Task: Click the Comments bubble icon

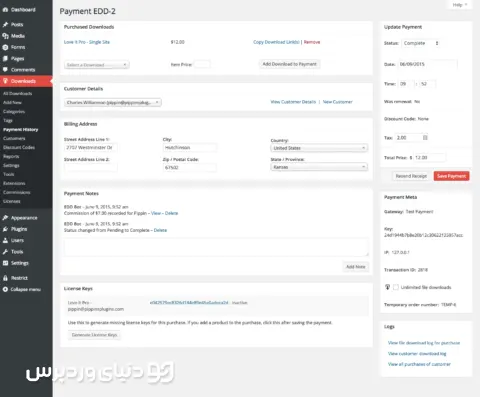Action: pyautogui.click(x=5, y=70)
